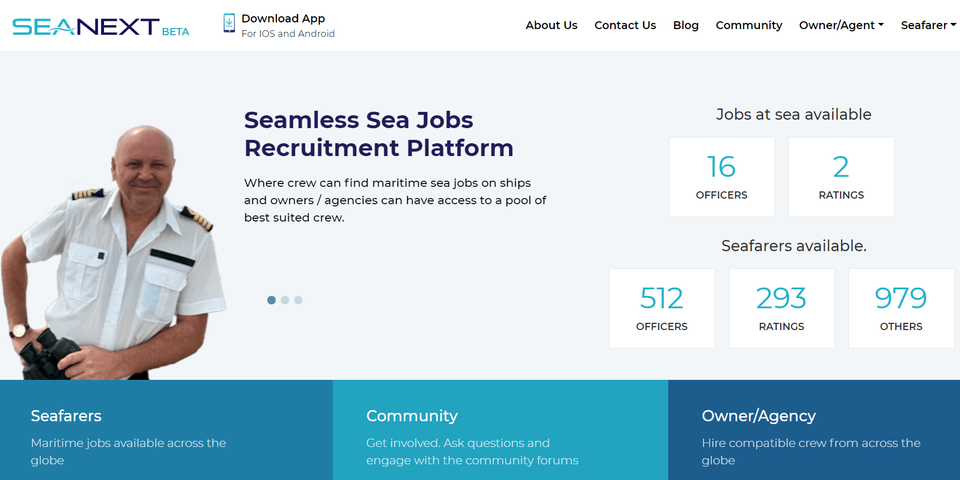The image size is (960, 480).
Task: Click the 2 Ratings jobs card
Action: click(841, 177)
